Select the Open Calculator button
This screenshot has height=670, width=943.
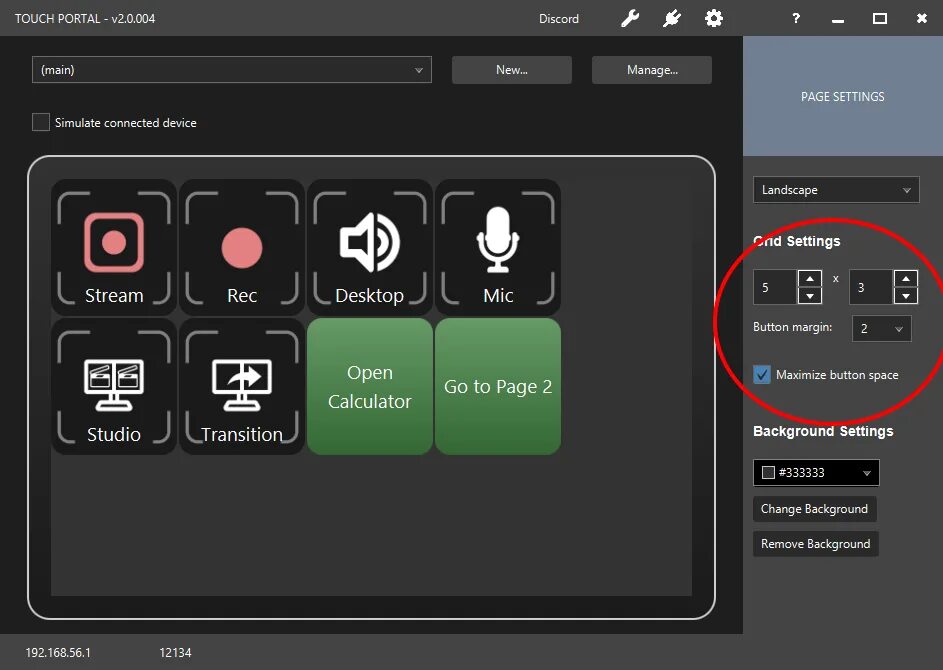point(369,386)
